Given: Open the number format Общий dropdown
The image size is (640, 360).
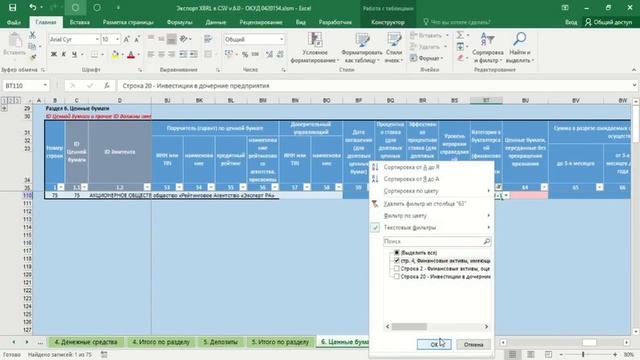Looking at the screenshot, I should (282, 39).
